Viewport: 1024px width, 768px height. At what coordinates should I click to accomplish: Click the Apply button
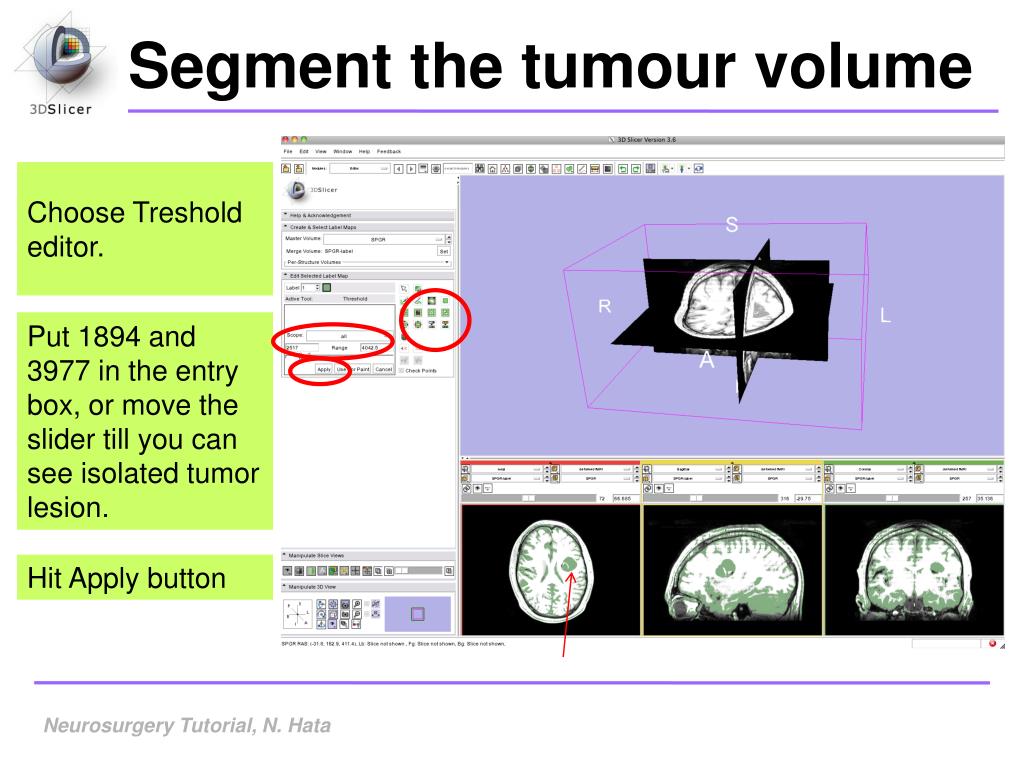pos(324,370)
